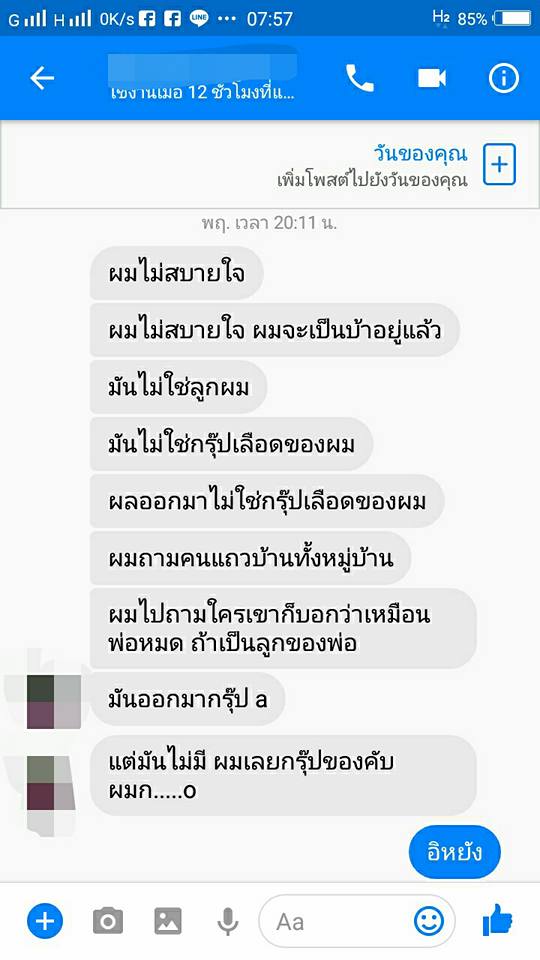The height and width of the screenshot is (960, 540).
Task: Tap the message ผมไม่สบายใจ ผมจะเป็นบ้าอยู่แล้ว
Action: (x=274, y=331)
